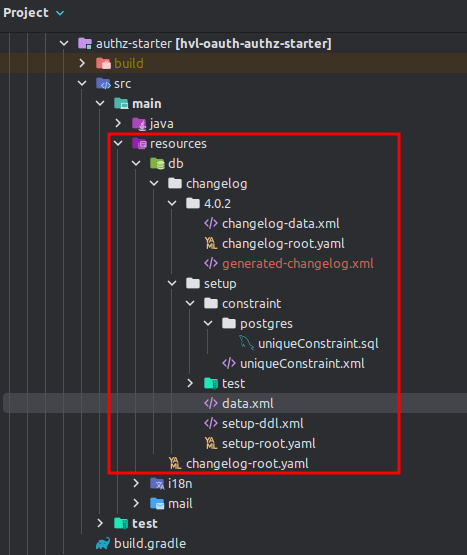Click the i18n translation folder icon
The image size is (467, 555).
(157, 484)
